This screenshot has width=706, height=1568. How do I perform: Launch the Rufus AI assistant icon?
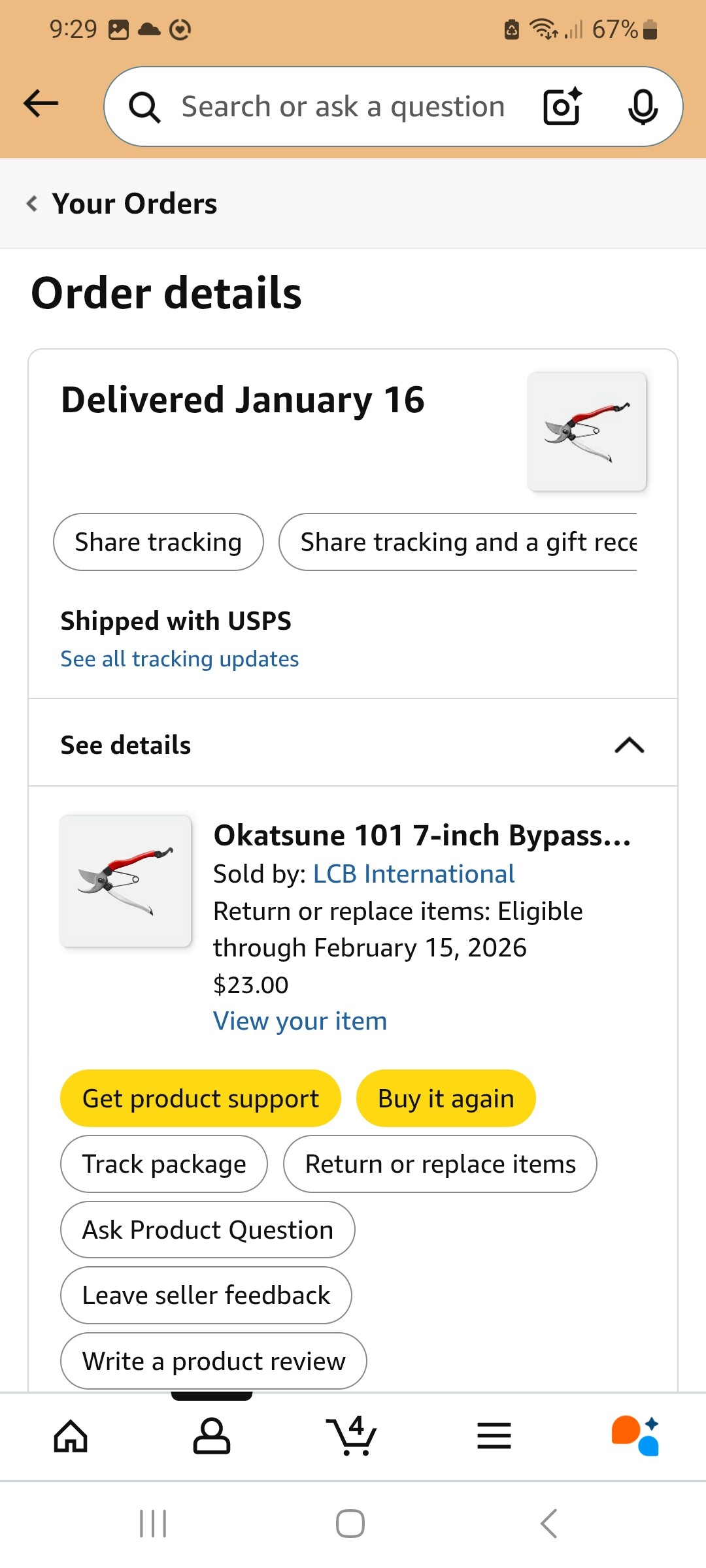pos(635,1436)
